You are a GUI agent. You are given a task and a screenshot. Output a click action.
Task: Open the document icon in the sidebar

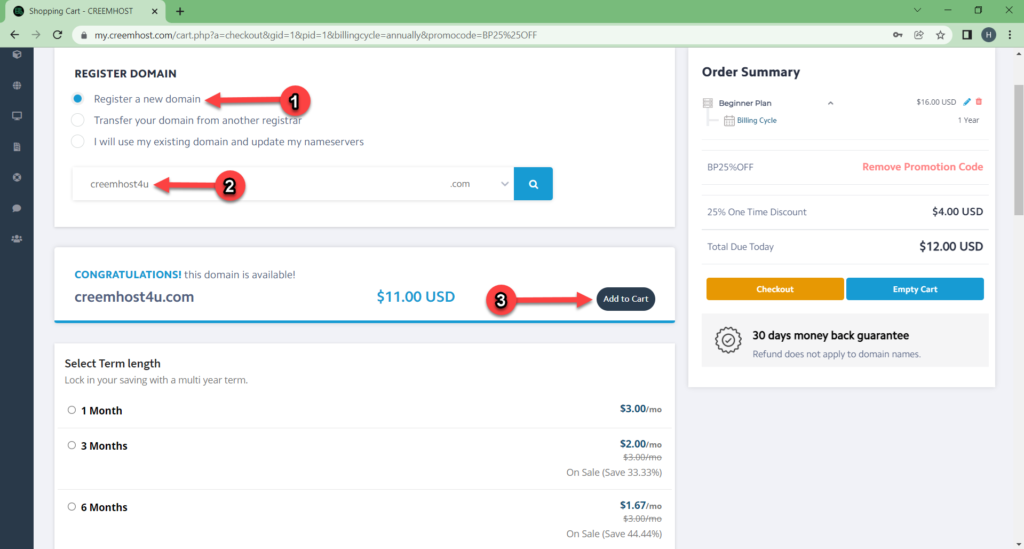coord(17,147)
